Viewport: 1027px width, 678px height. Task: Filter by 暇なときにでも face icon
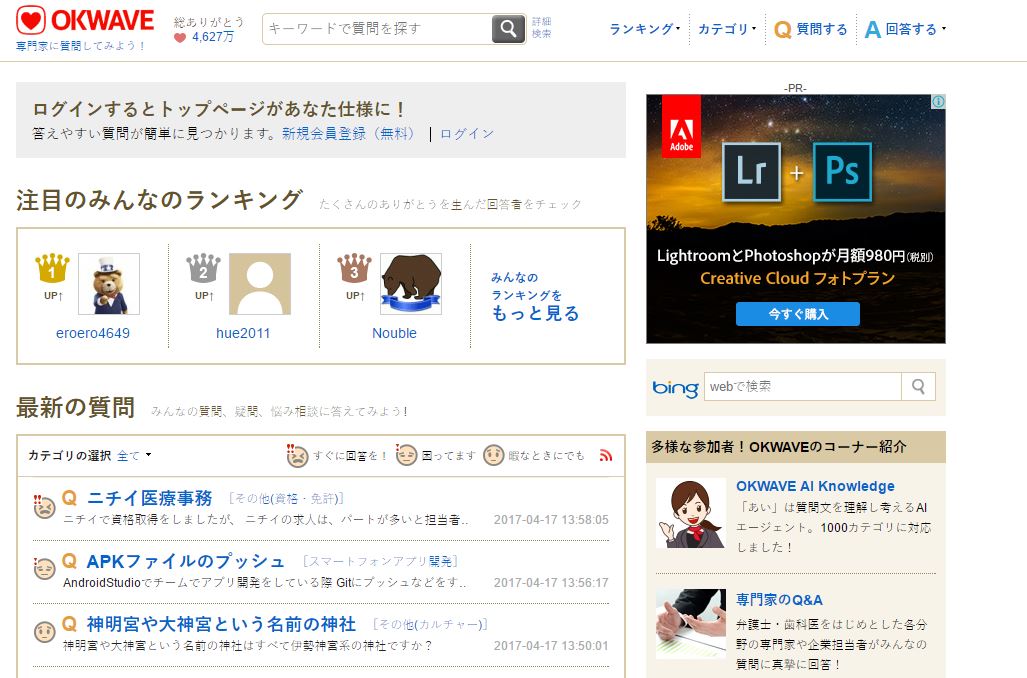pyautogui.click(x=493, y=455)
